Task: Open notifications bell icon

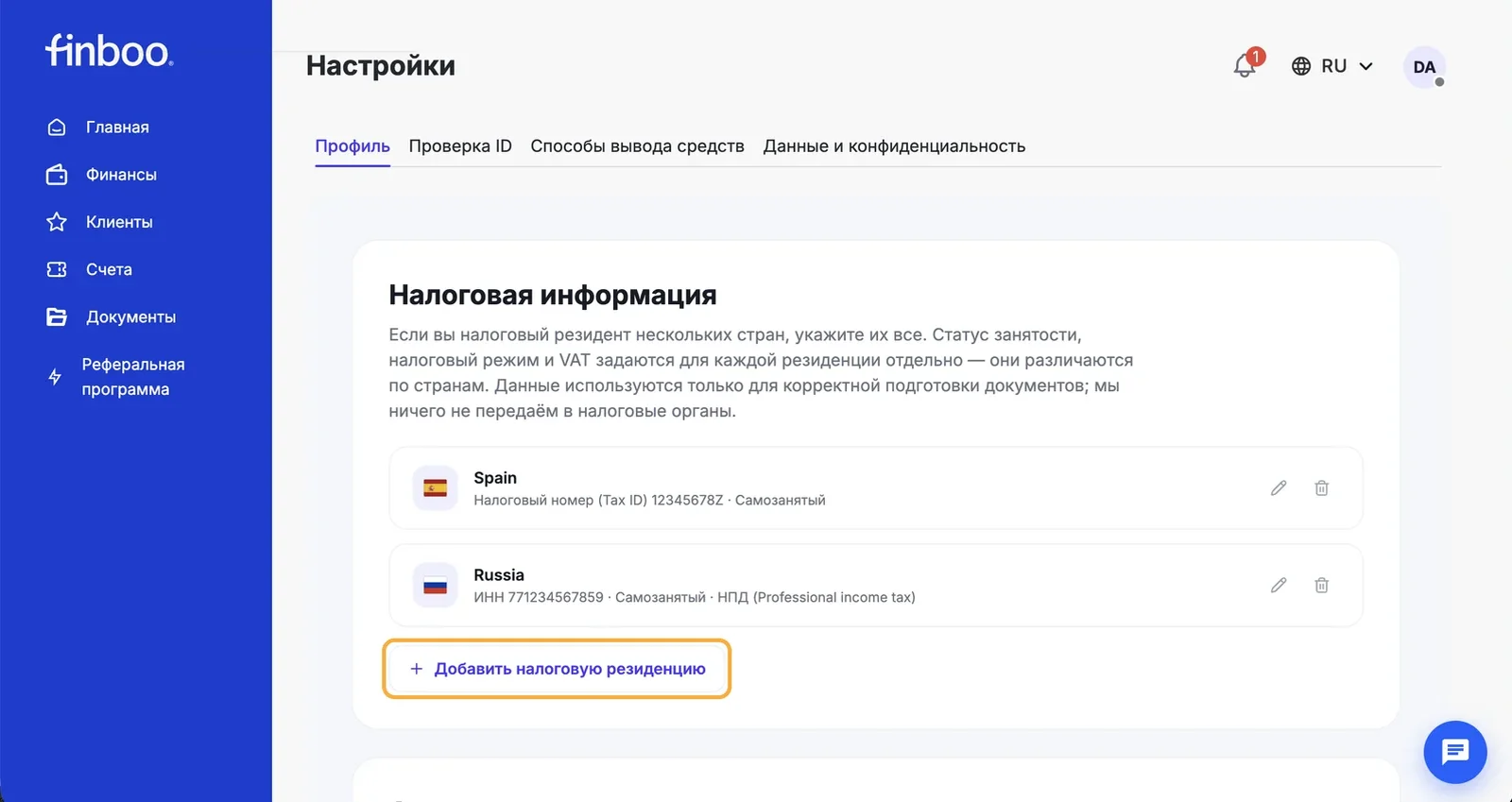Action: 1246,65
